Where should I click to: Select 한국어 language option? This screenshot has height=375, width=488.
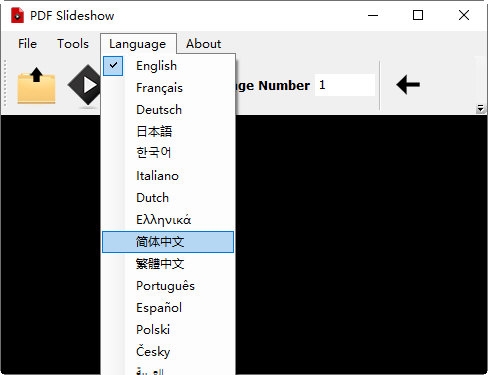[168, 153]
